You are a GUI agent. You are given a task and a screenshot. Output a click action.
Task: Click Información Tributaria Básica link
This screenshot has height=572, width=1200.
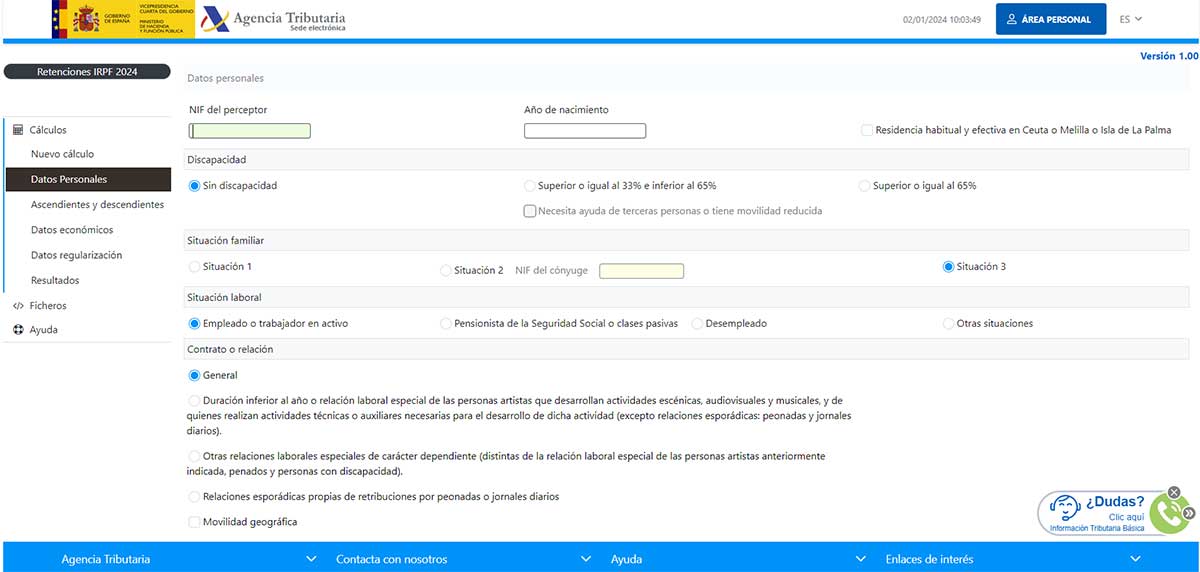coord(1096,528)
